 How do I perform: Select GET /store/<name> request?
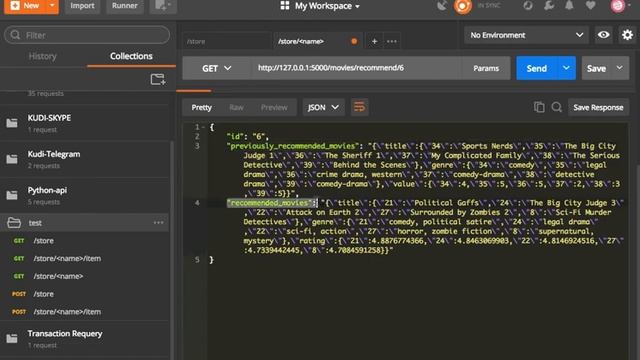85,276
